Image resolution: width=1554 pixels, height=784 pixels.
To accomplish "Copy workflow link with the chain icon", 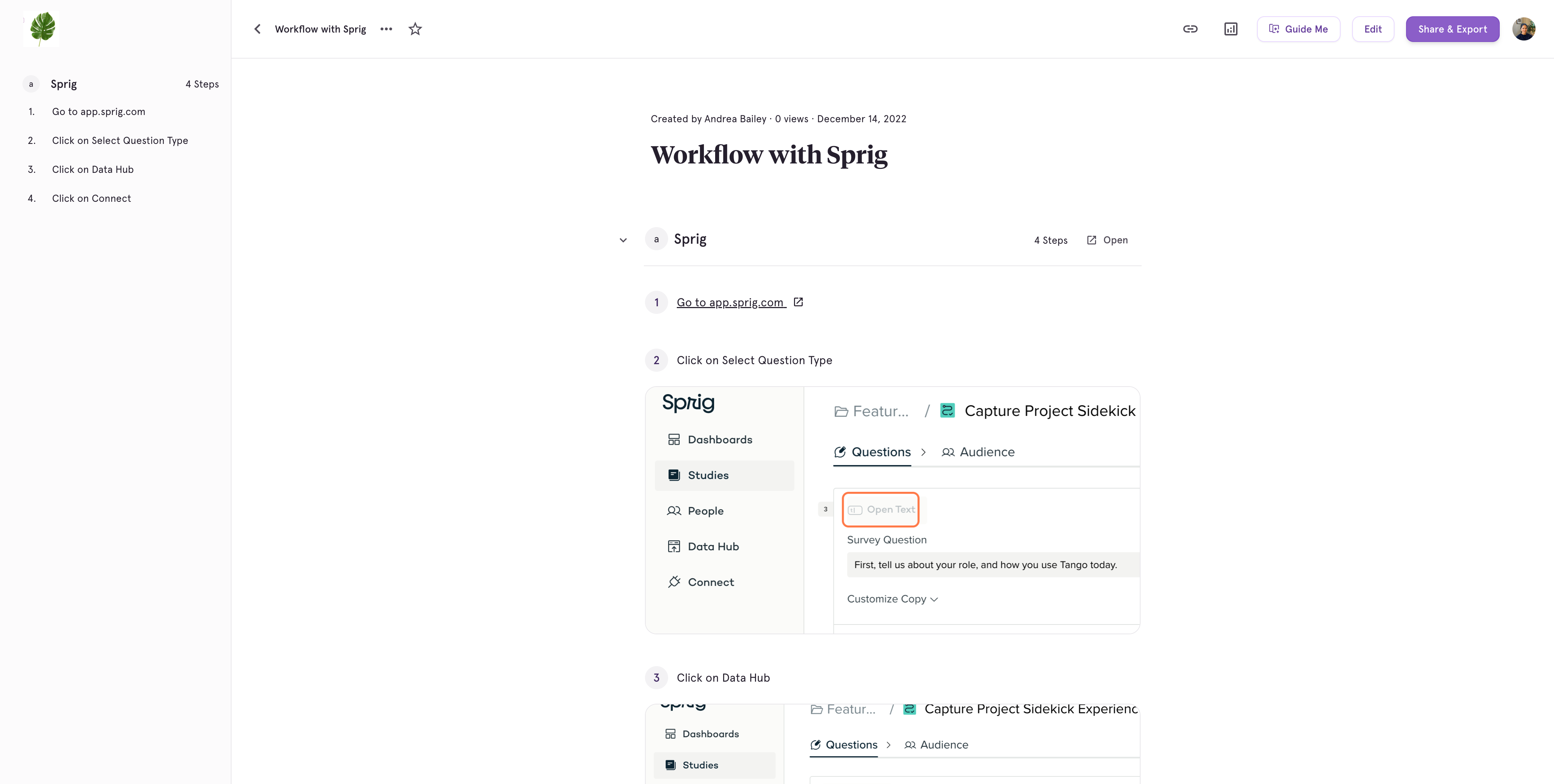I will [1190, 29].
